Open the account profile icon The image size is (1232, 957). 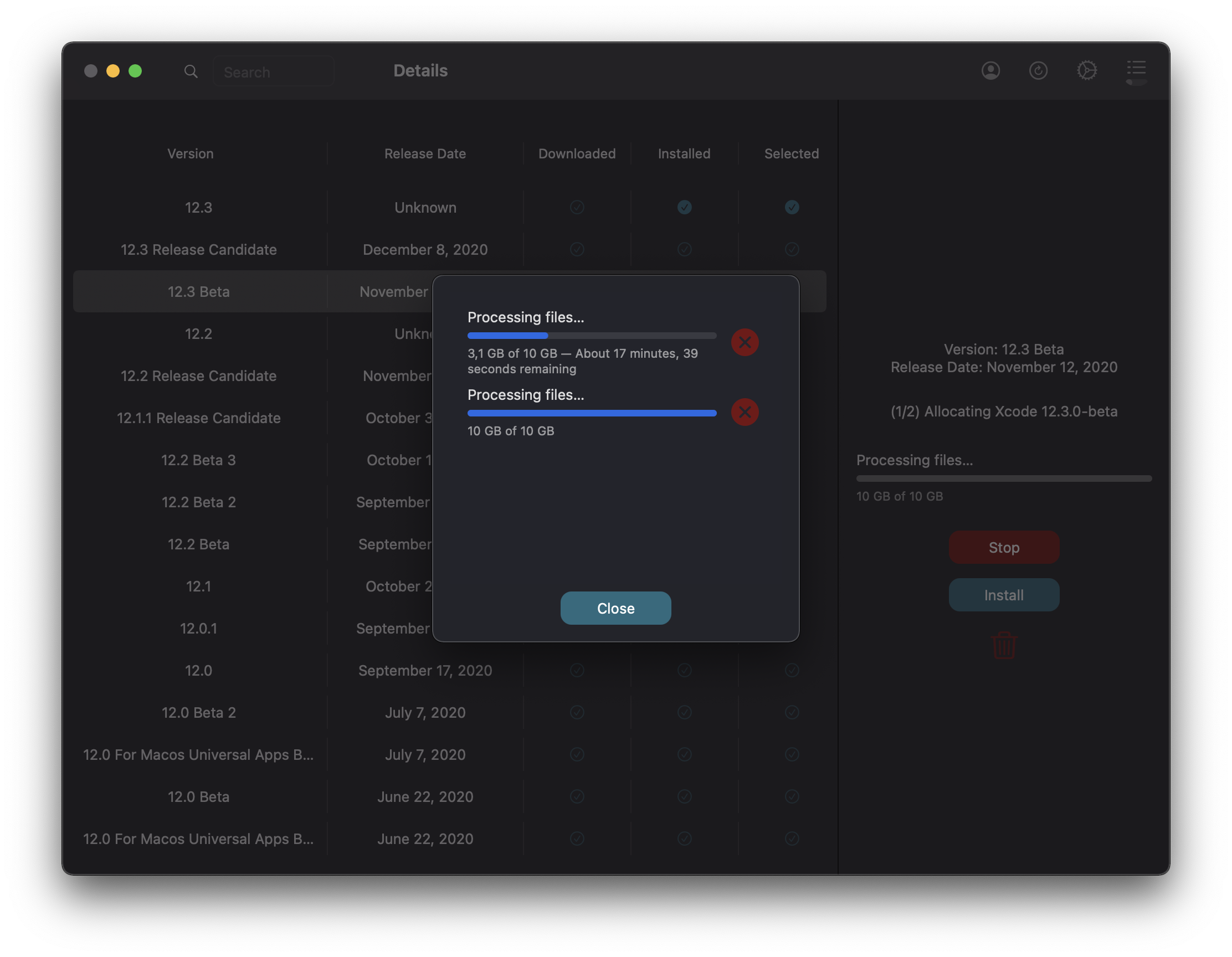coord(990,70)
